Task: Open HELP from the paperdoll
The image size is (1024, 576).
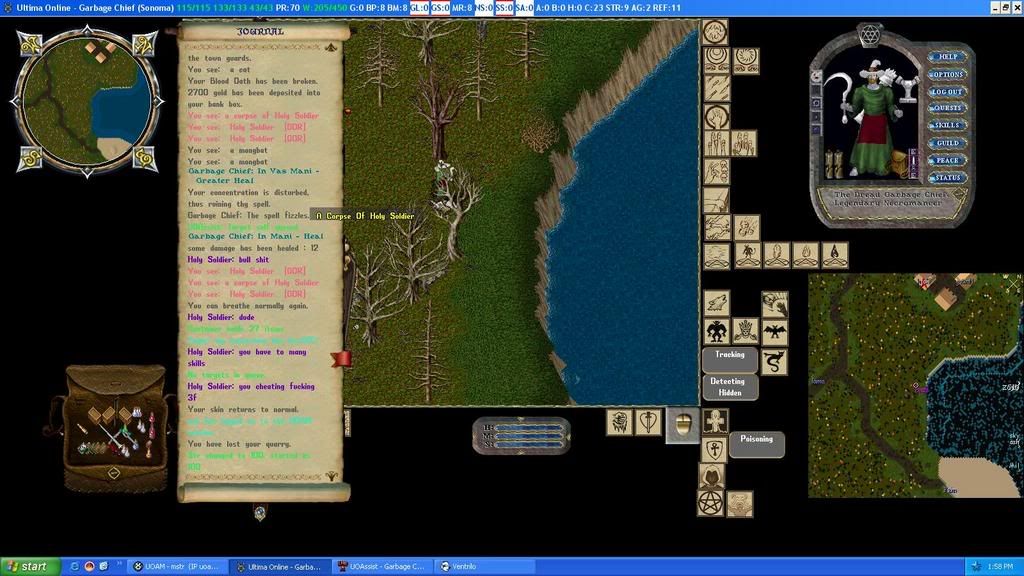Action: coord(947,57)
